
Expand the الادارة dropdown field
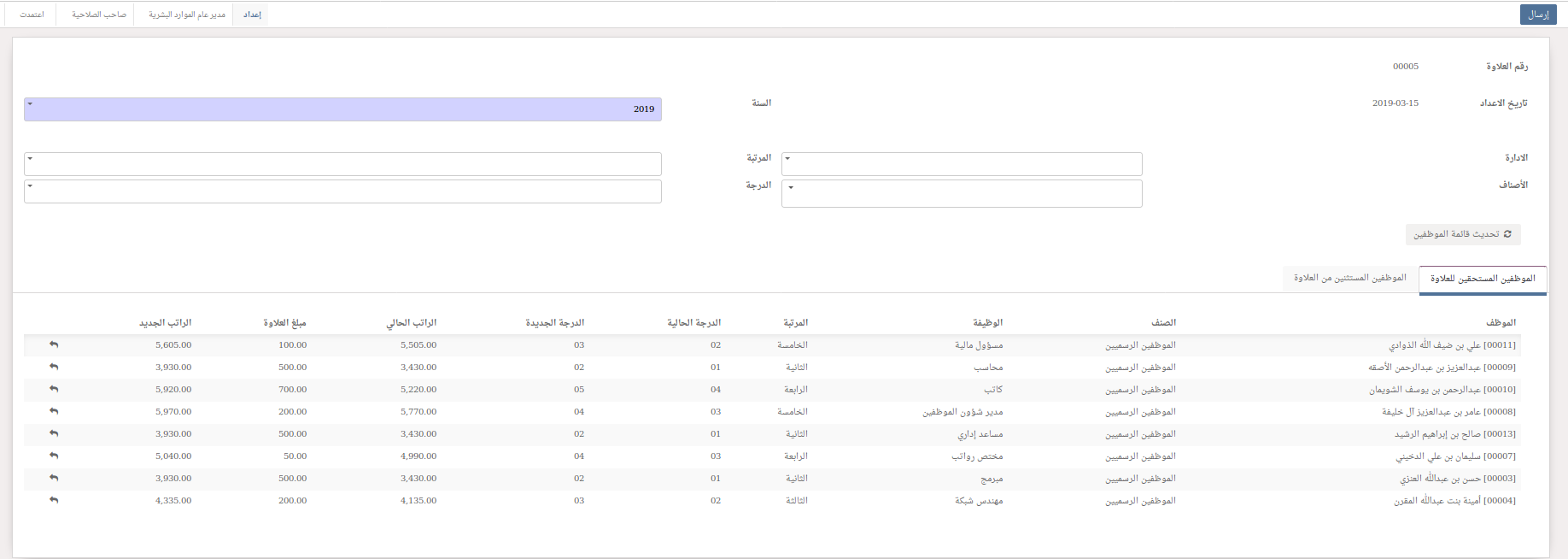point(962,163)
